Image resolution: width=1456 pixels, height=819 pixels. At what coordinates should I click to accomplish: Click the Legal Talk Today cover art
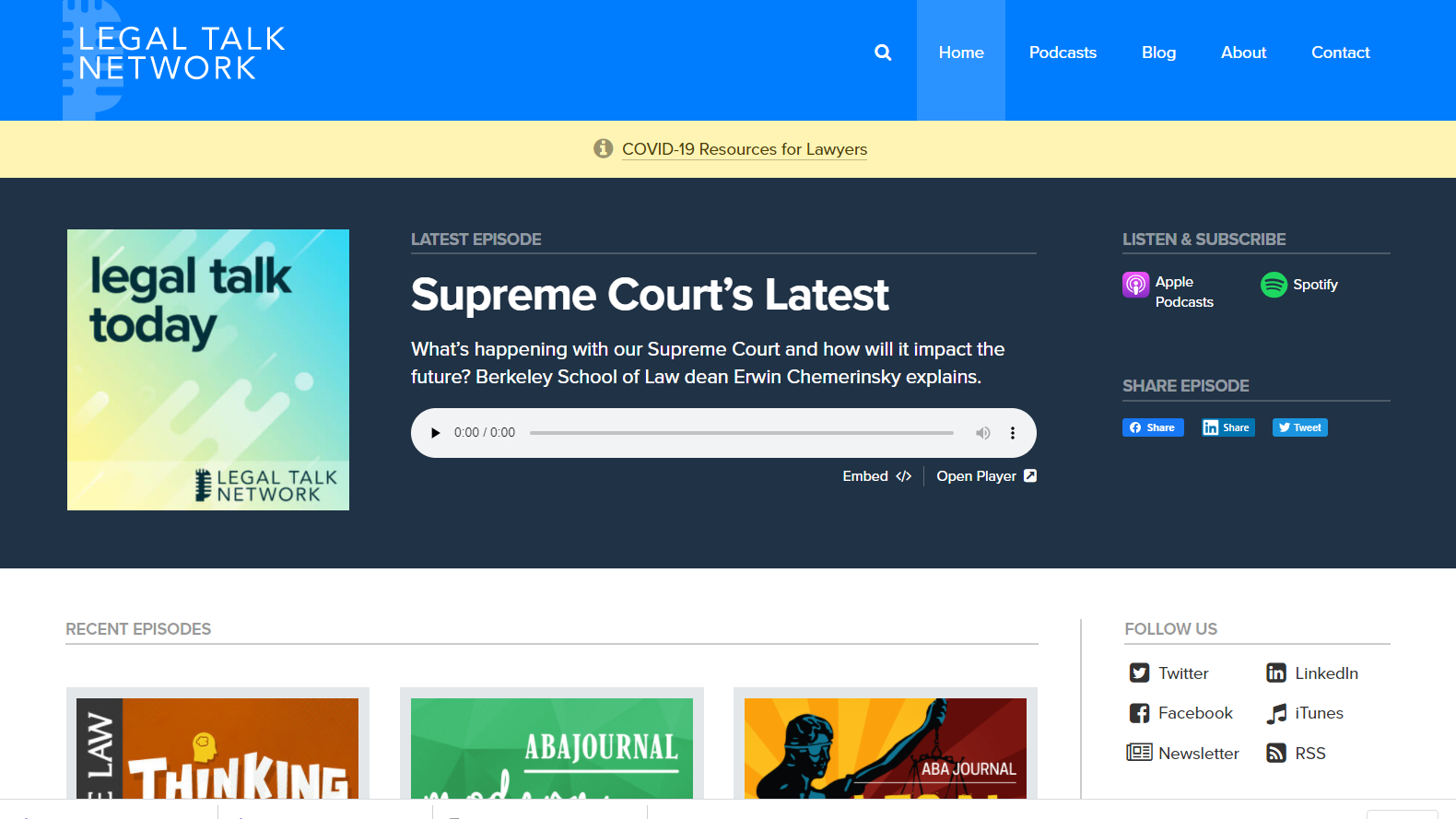click(x=208, y=369)
